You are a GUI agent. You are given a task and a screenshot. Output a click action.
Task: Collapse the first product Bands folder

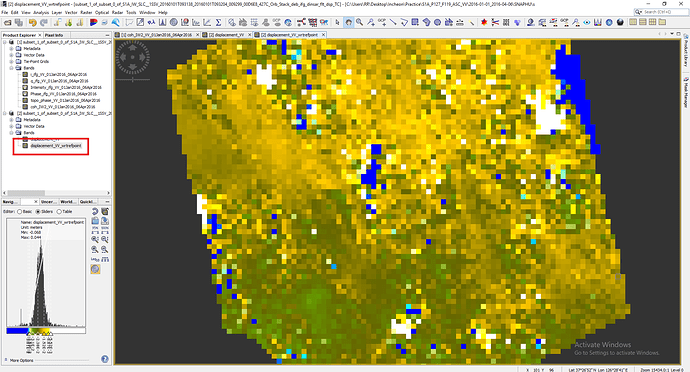click(11, 68)
